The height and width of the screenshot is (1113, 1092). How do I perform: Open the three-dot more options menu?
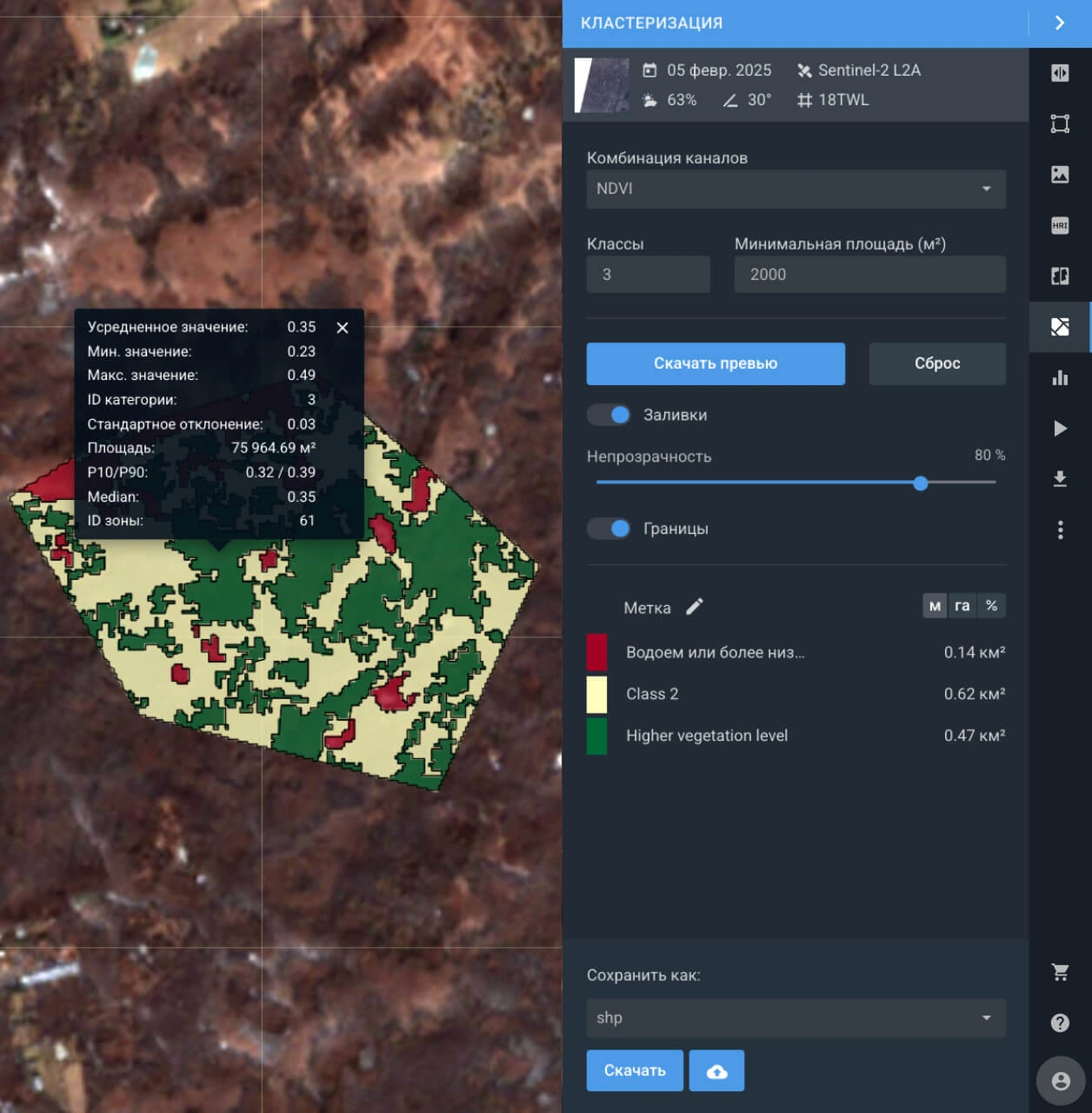[1060, 530]
